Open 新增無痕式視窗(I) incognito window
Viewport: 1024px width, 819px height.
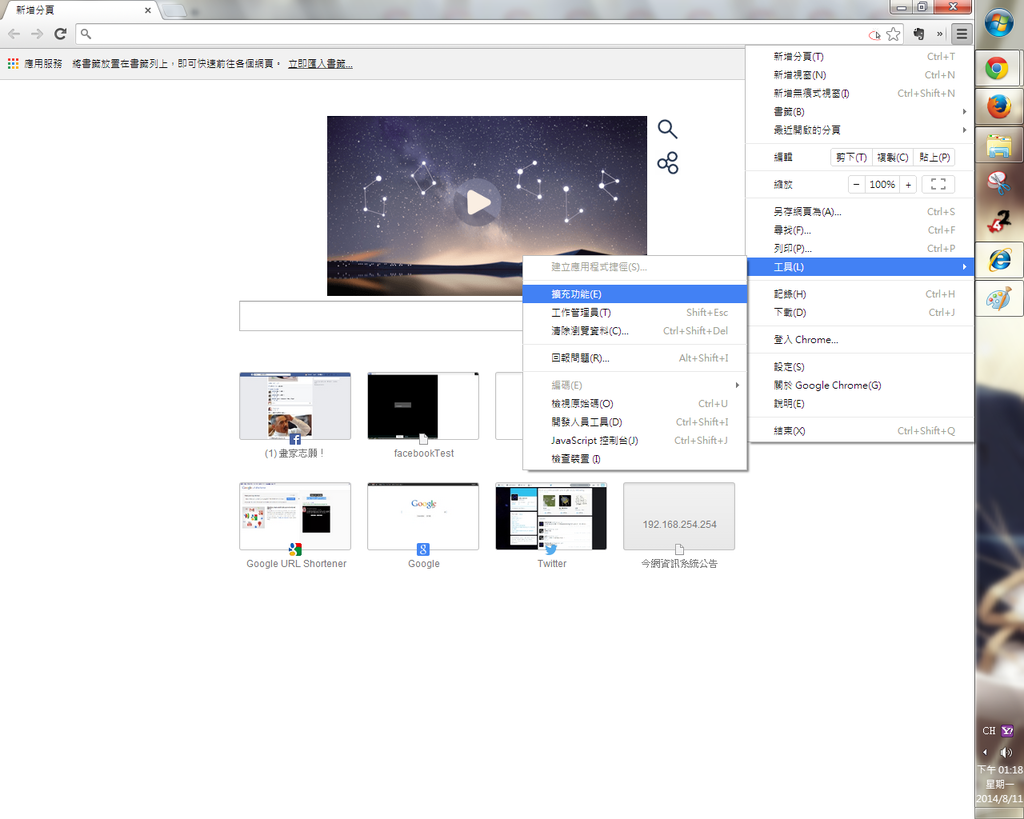coord(860,93)
